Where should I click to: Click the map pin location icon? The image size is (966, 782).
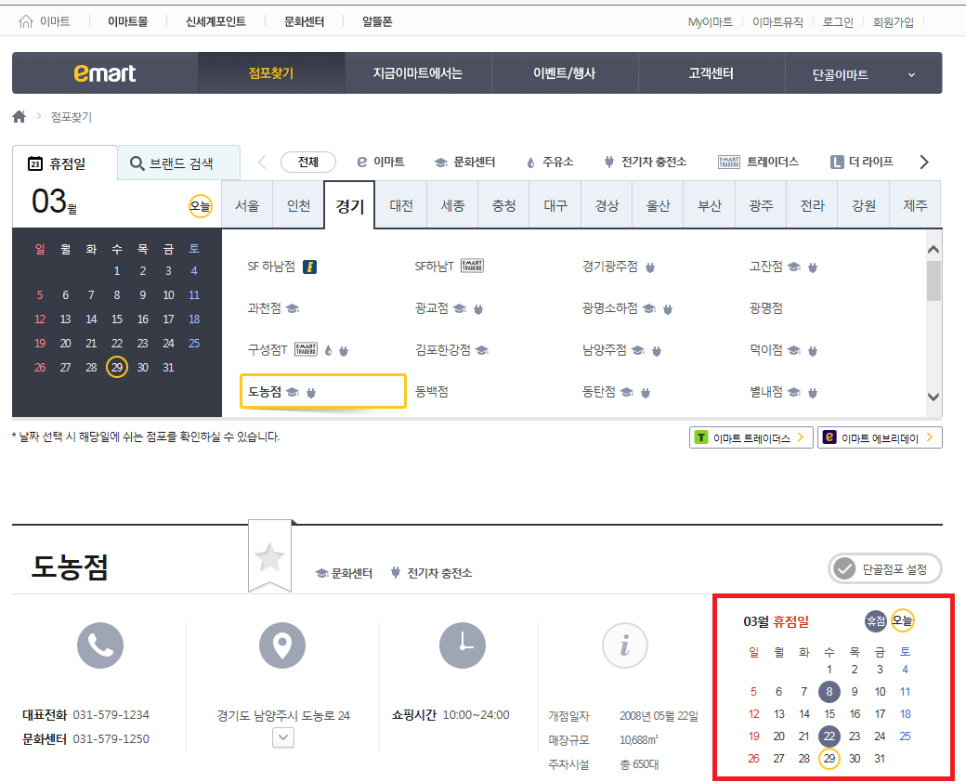[x=282, y=645]
